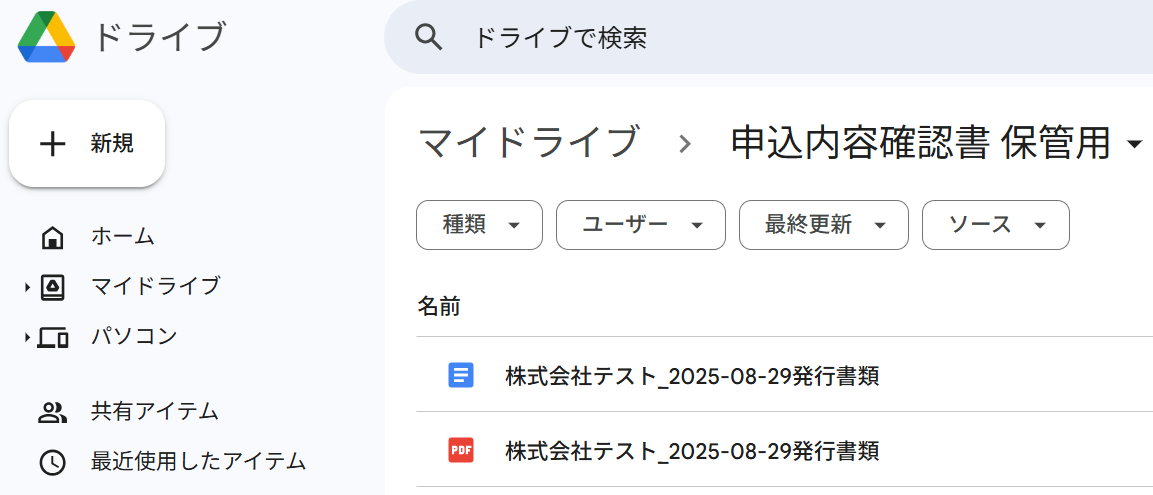Click the マイドライブ drive icon in sidebar
Image resolution: width=1153 pixels, height=495 pixels.
(52, 287)
